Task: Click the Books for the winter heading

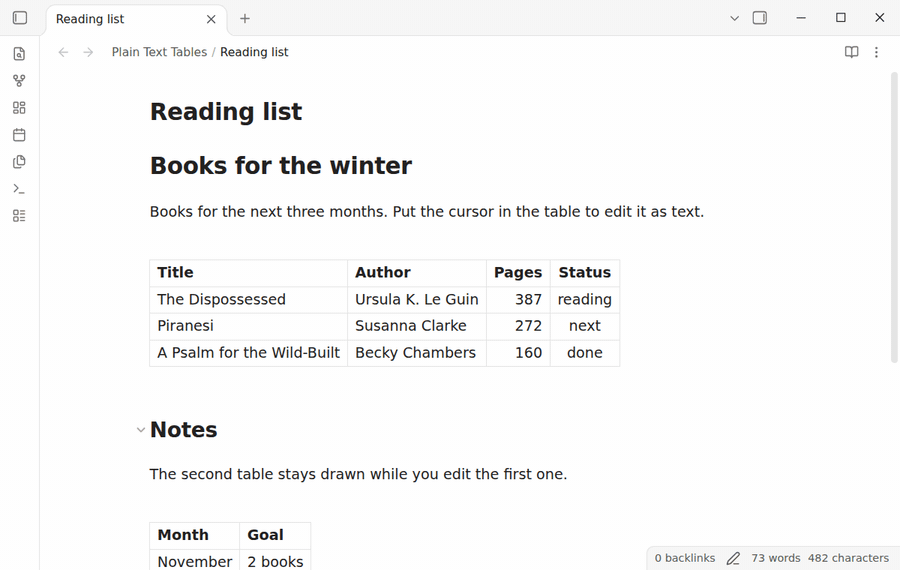Action: (x=281, y=166)
